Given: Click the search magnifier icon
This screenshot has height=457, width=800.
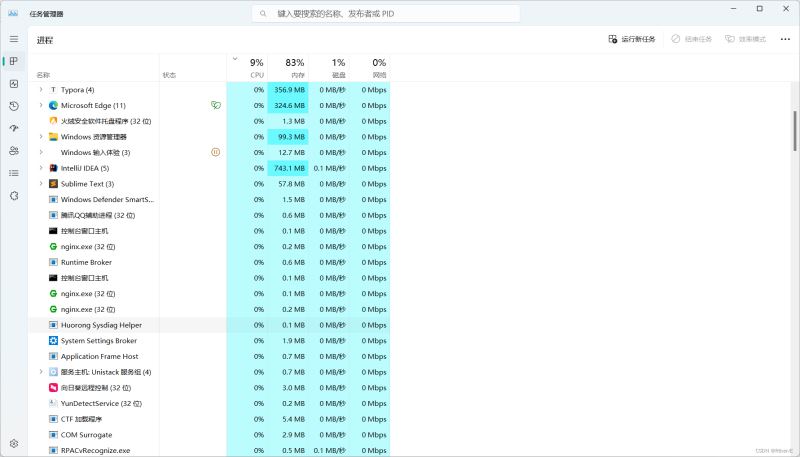Looking at the screenshot, I should pyautogui.click(x=263, y=14).
